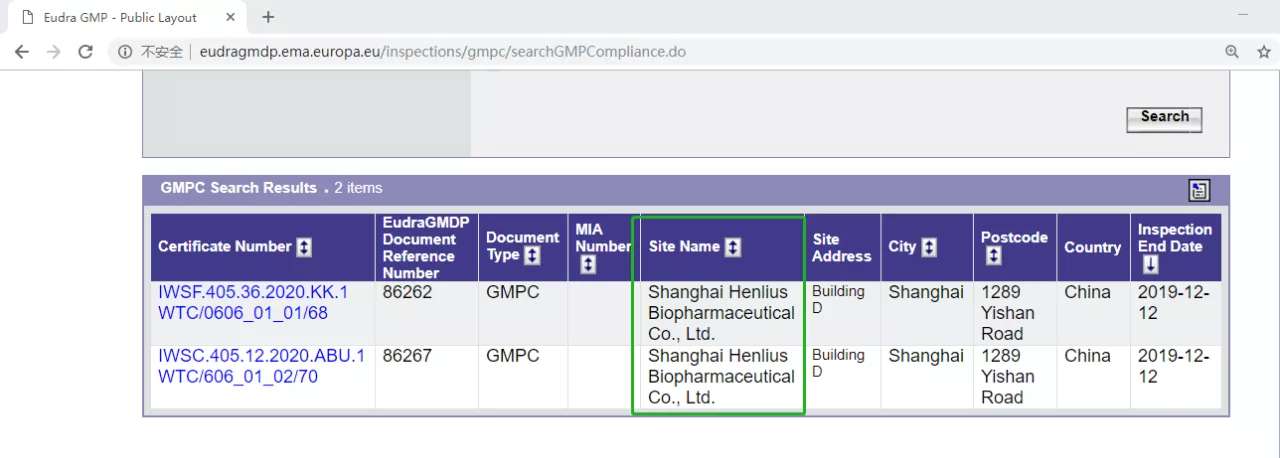Sort results by Document Type

coord(532,256)
